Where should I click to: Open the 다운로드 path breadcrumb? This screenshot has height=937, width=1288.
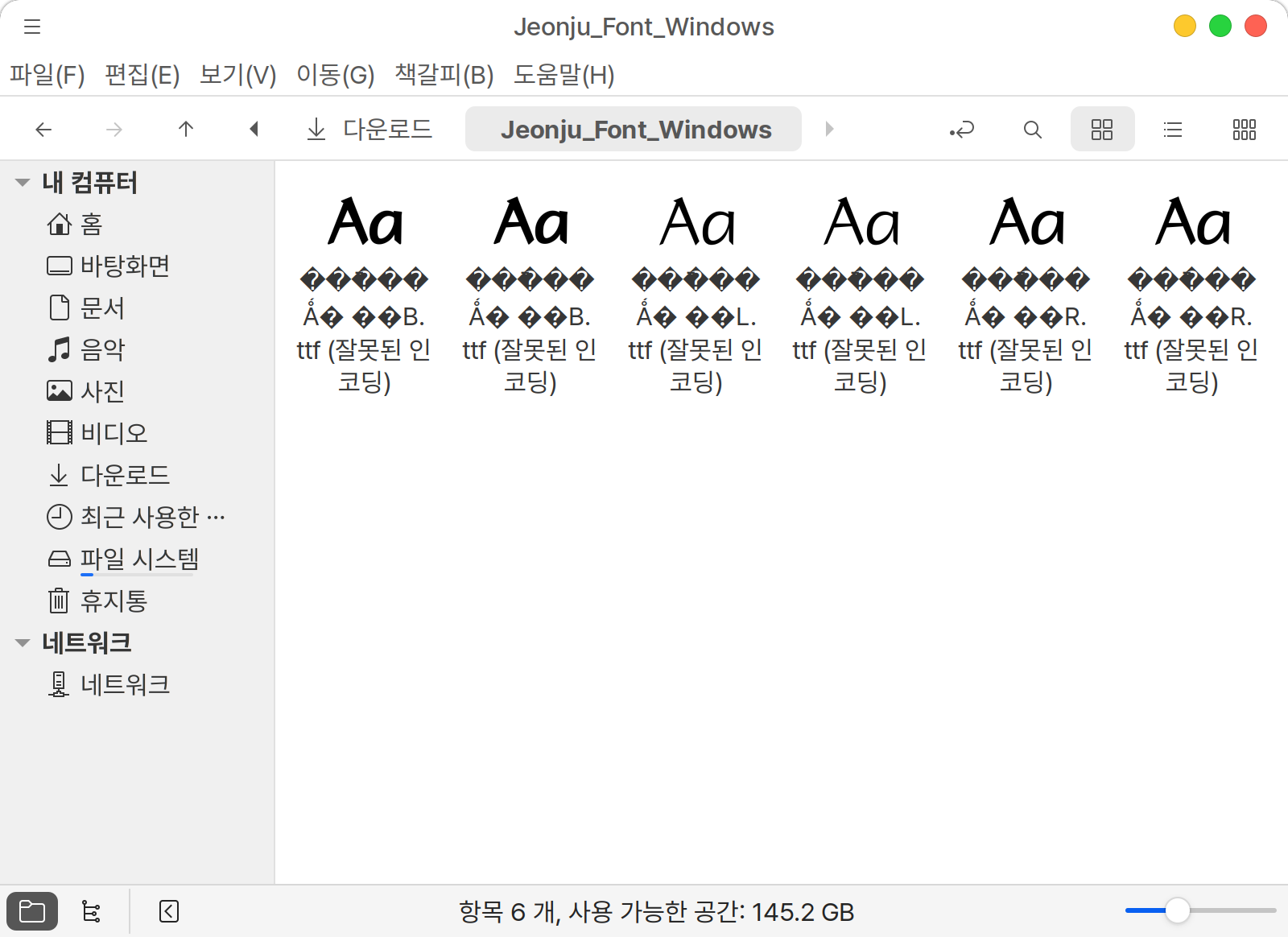pos(369,129)
